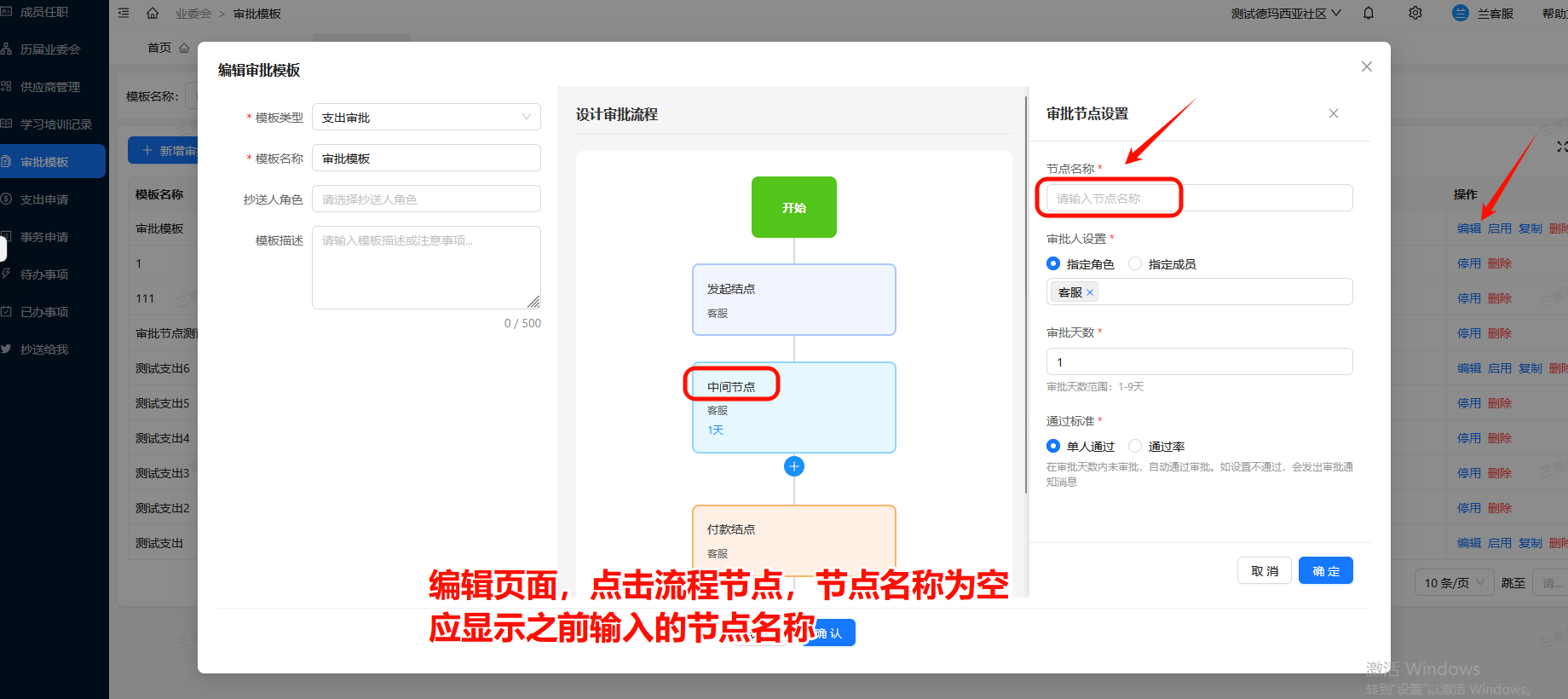The image size is (1568, 699).
Task: Click the 待办事项 sidebar icon
Action: (6, 274)
